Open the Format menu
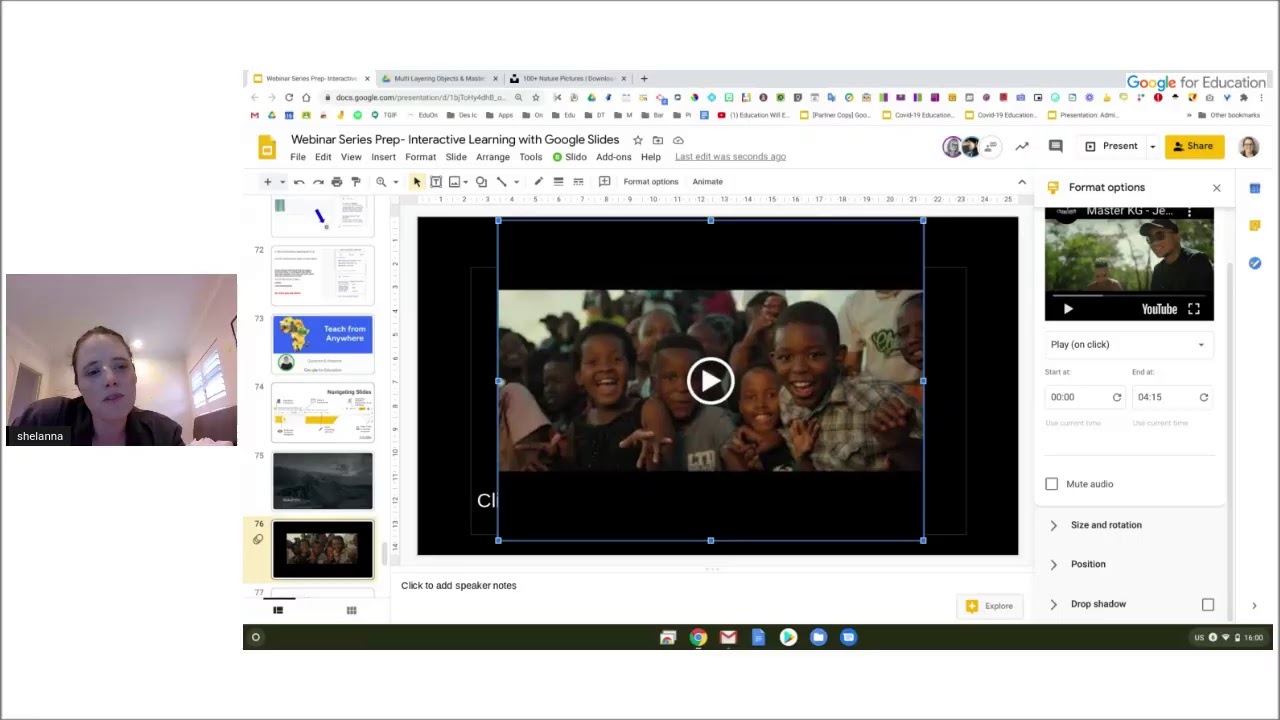The height and width of the screenshot is (720, 1280). [x=420, y=157]
